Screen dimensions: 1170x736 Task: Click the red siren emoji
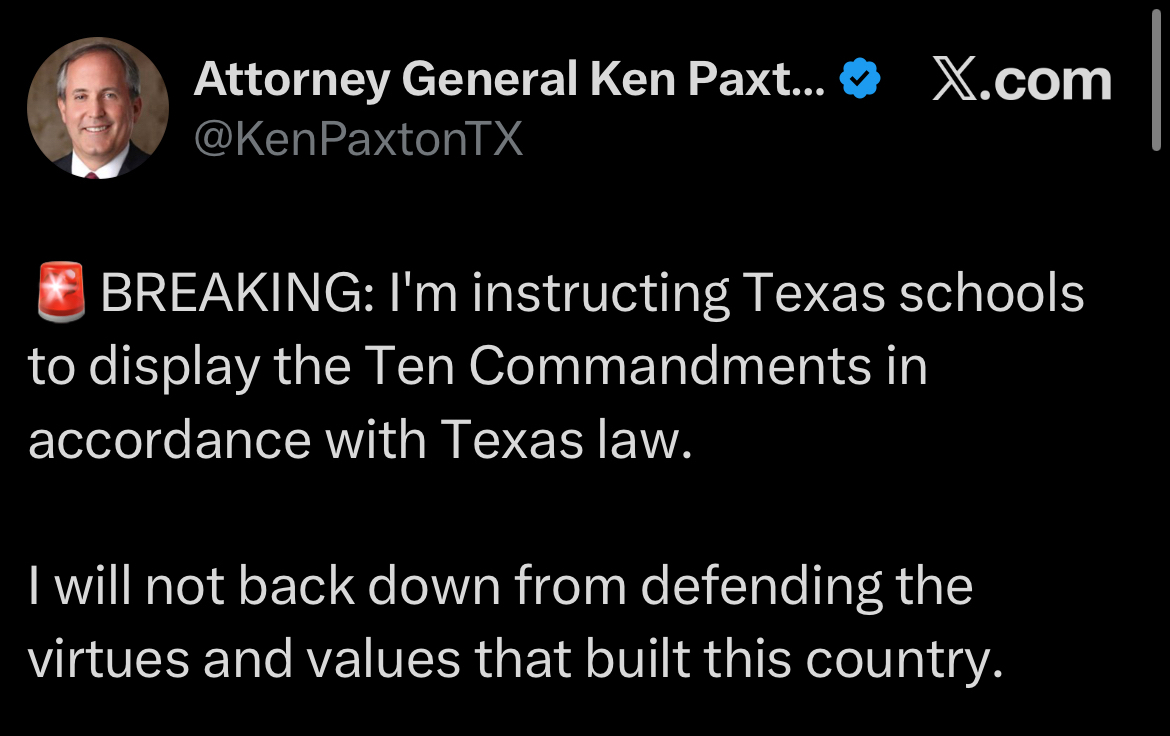60,294
